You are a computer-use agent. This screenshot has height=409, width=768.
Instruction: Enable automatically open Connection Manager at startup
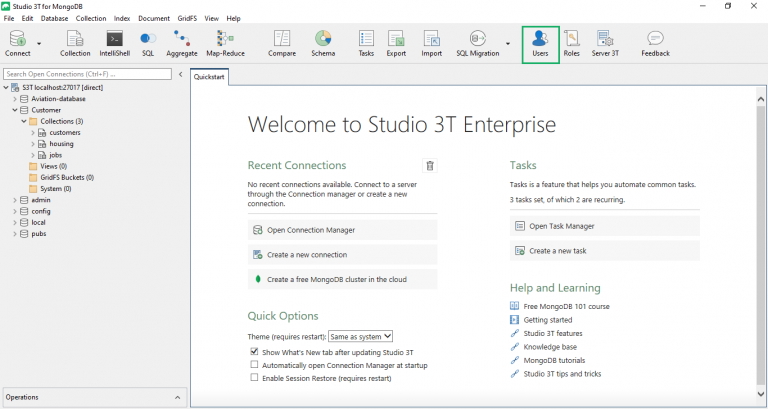[x=254, y=365]
